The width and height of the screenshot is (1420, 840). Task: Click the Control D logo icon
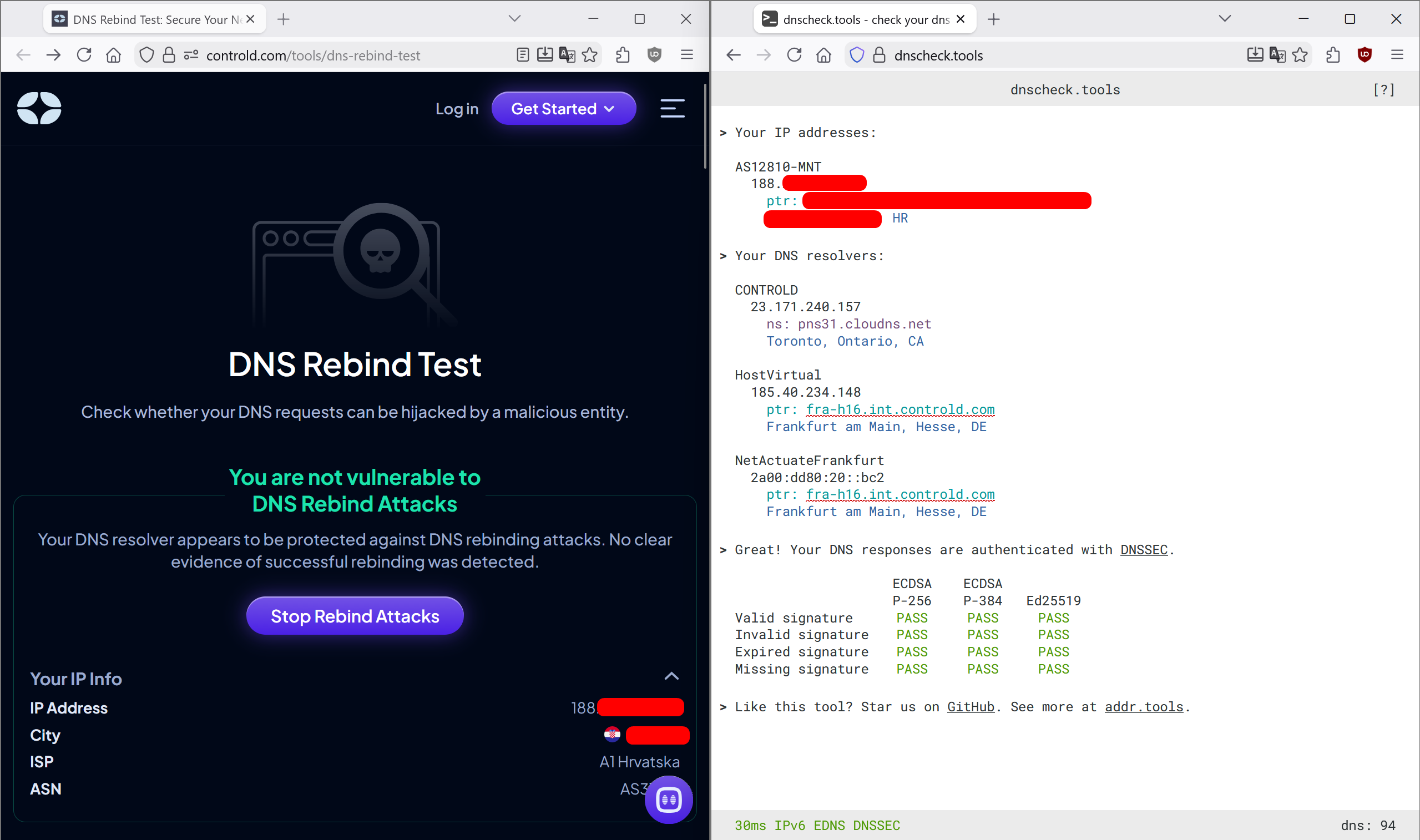point(39,108)
